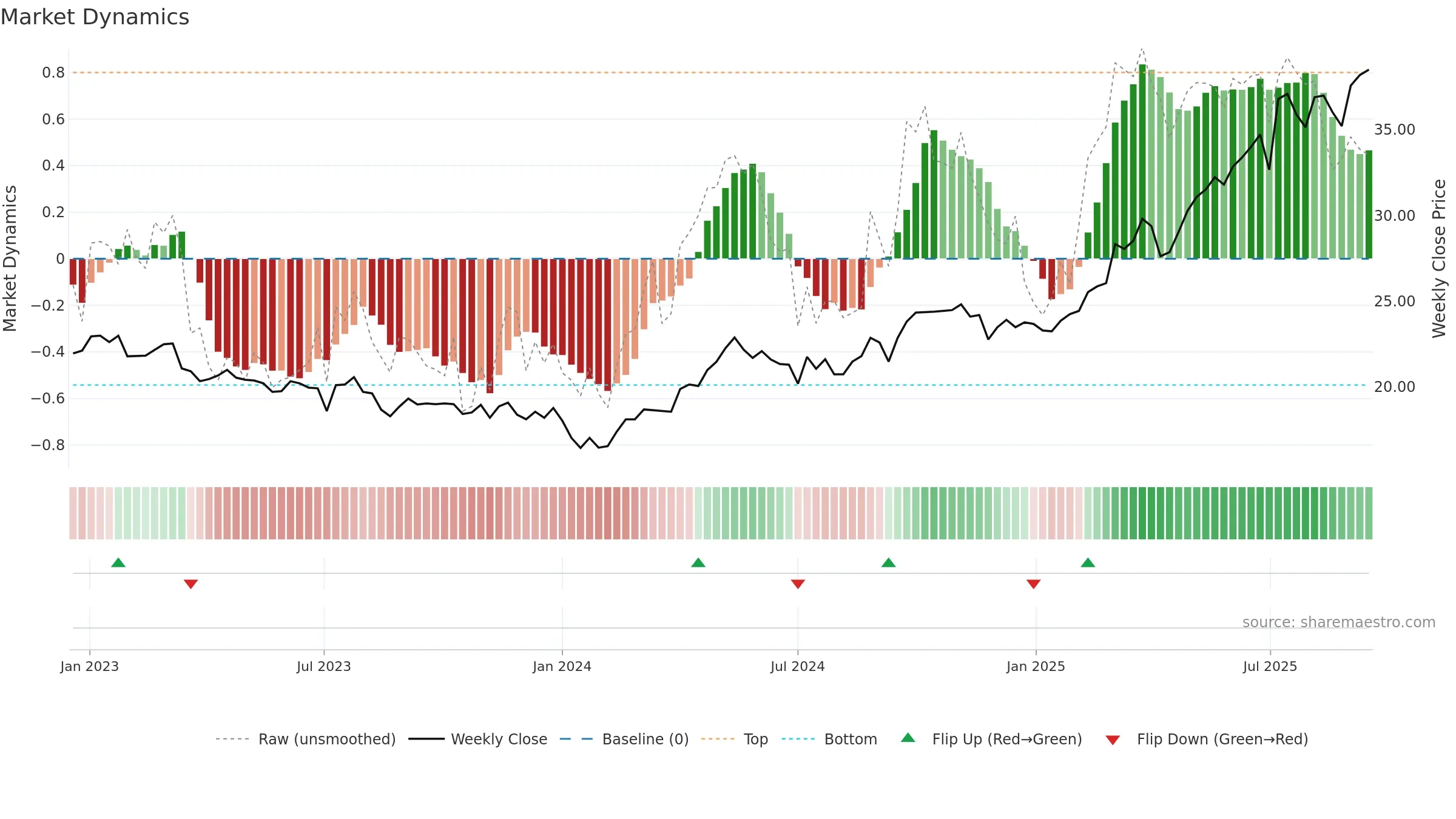1456x819 pixels.
Task: Click the Market Dynamics chart title
Action: pyautogui.click(x=95, y=17)
